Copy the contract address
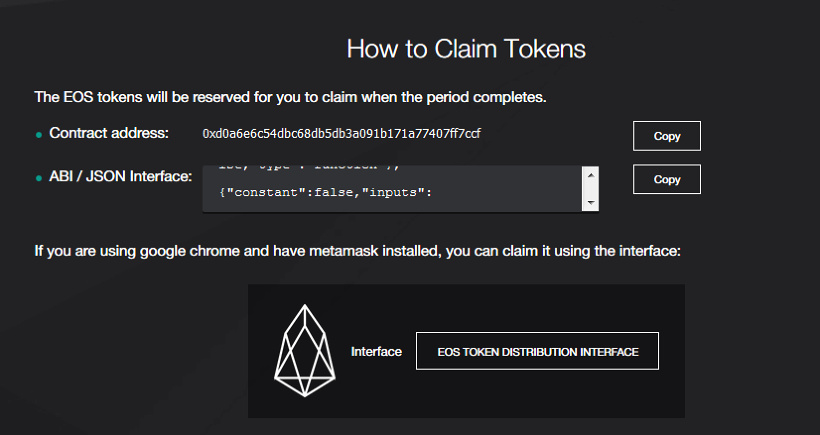This screenshot has width=820, height=435. click(666, 135)
